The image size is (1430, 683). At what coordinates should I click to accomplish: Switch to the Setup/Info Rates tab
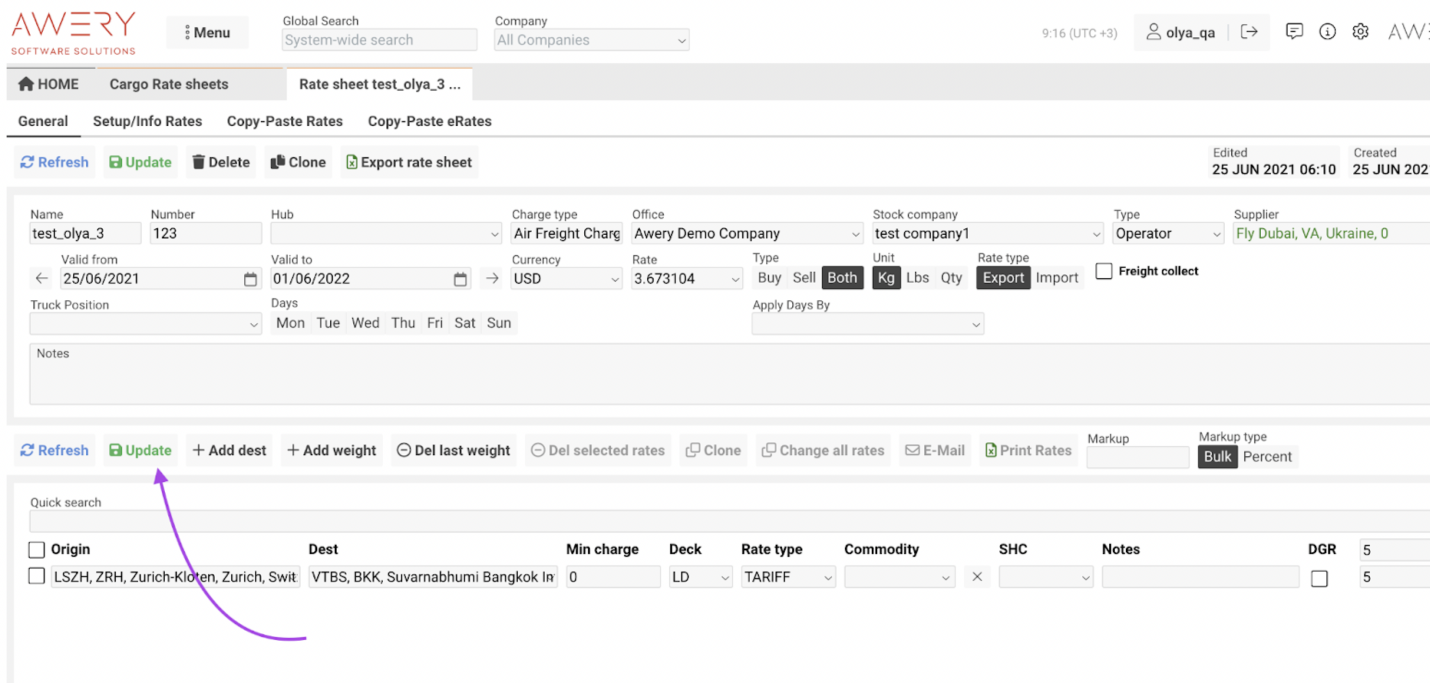(x=147, y=121)
